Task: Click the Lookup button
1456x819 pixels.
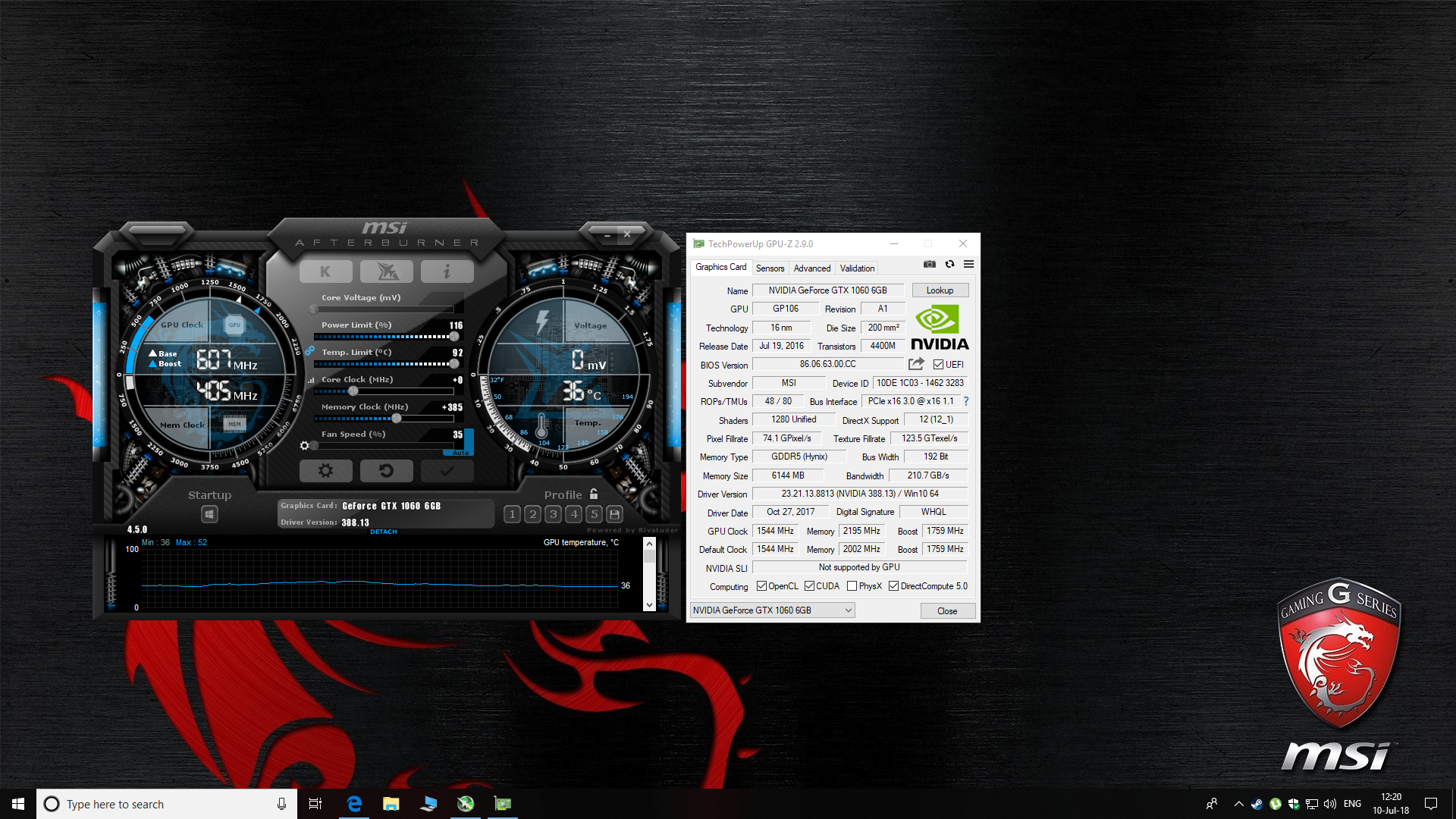Action: (x=939, y=290)
